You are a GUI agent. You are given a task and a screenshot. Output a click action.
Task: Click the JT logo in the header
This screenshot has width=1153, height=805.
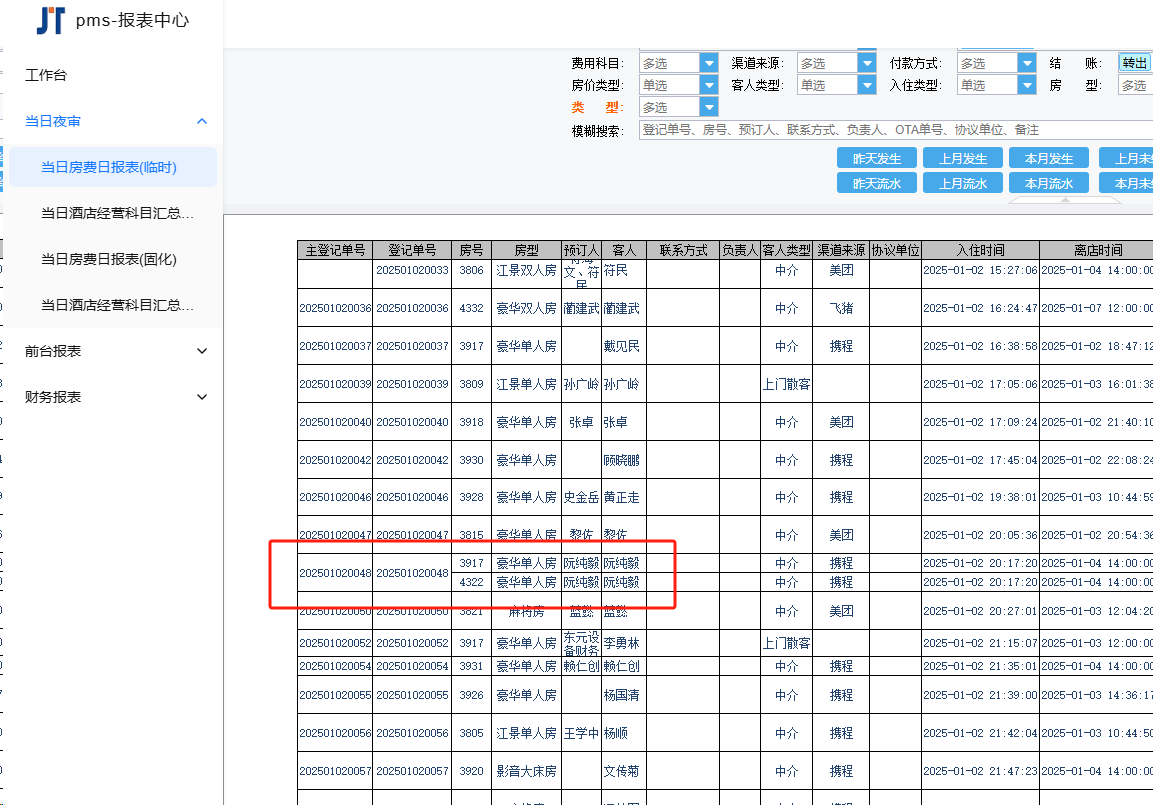50,20
